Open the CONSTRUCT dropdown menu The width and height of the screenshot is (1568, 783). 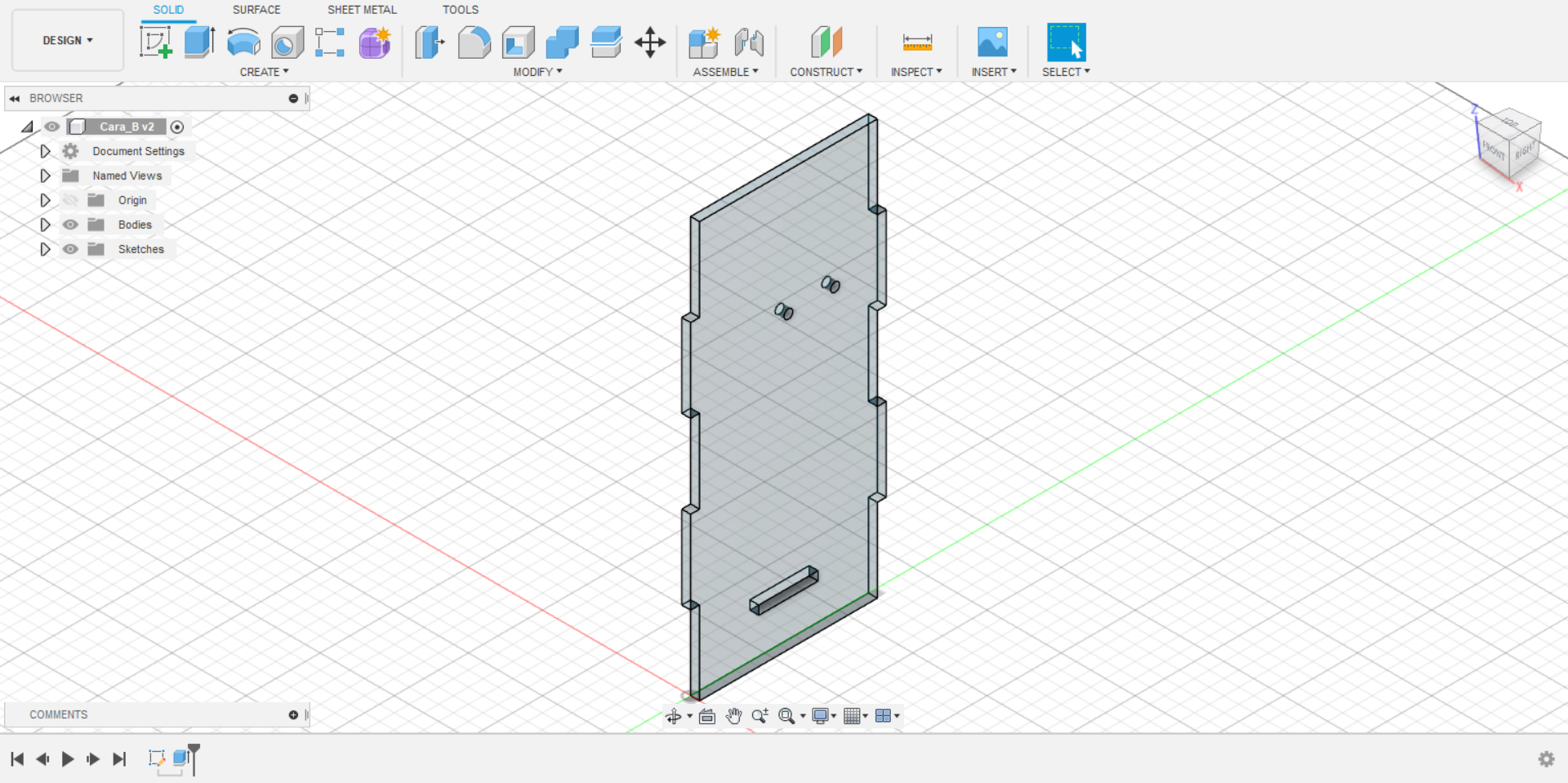click(x=826, y=72)
